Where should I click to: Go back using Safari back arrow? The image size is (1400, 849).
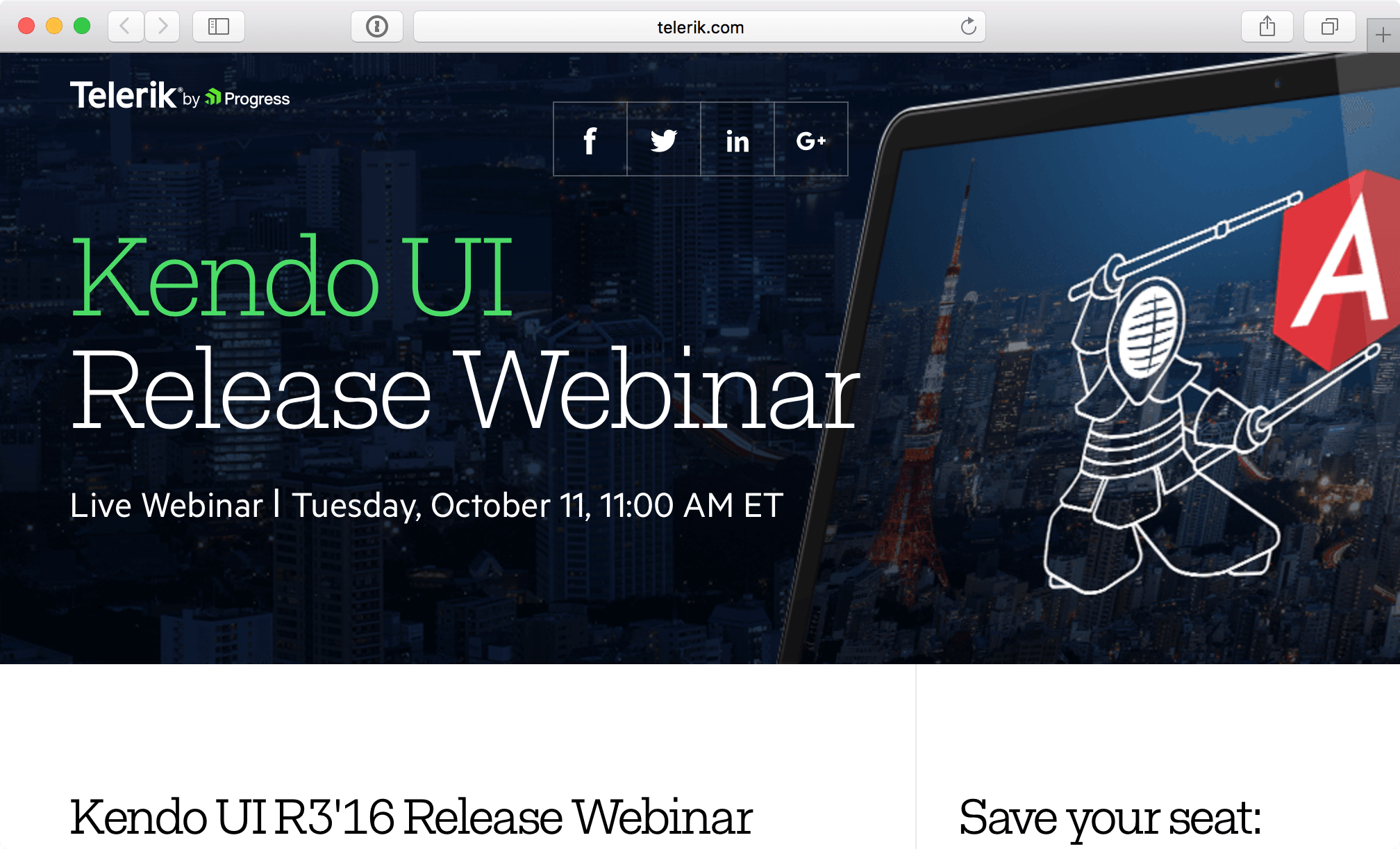point(126,26)
